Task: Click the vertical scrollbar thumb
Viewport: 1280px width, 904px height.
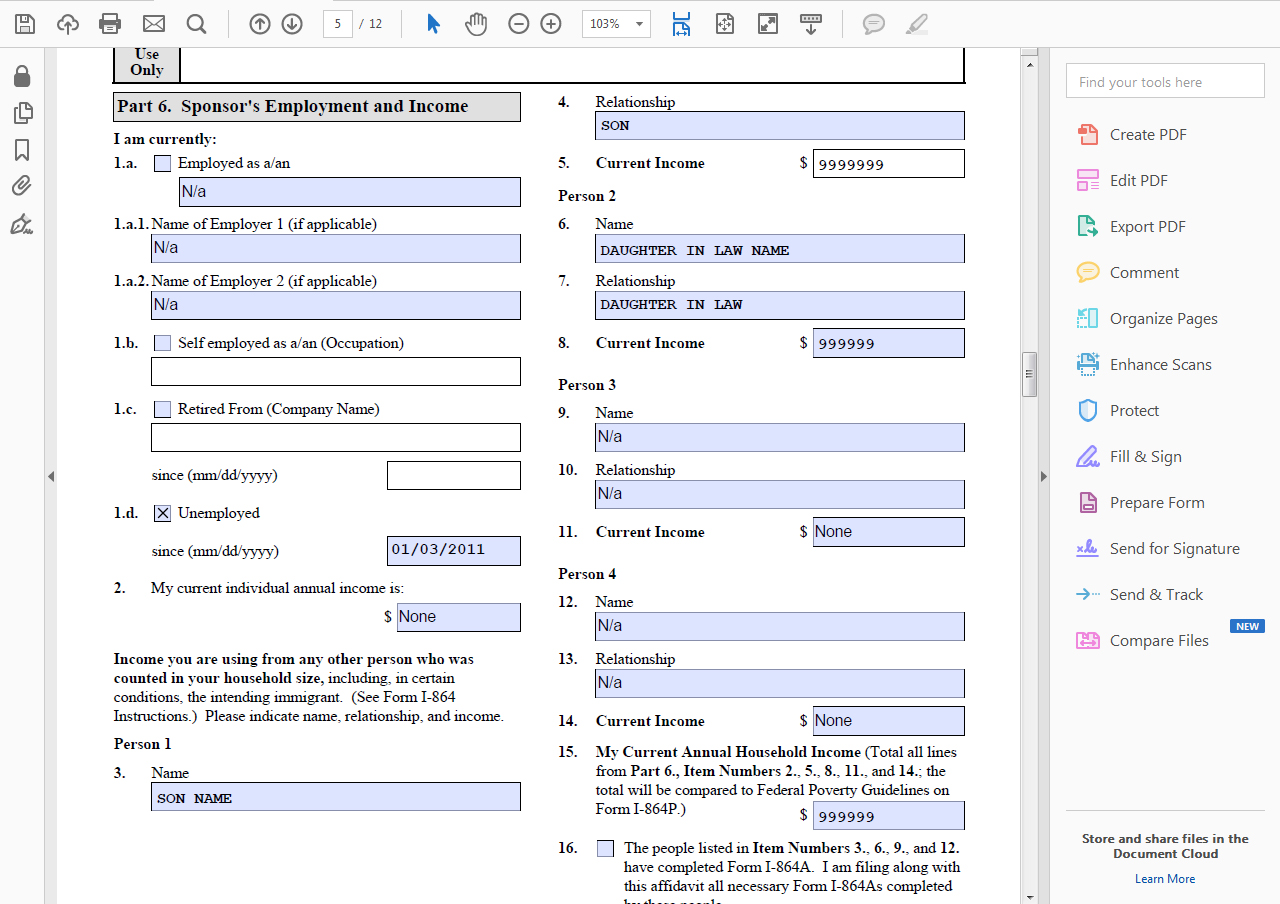Action: coord(1029,374)
